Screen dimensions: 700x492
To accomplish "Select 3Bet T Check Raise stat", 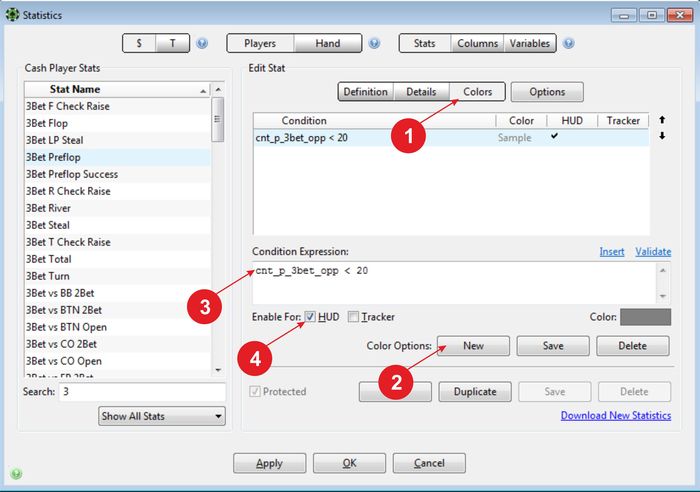I will (x=117, y=242).
